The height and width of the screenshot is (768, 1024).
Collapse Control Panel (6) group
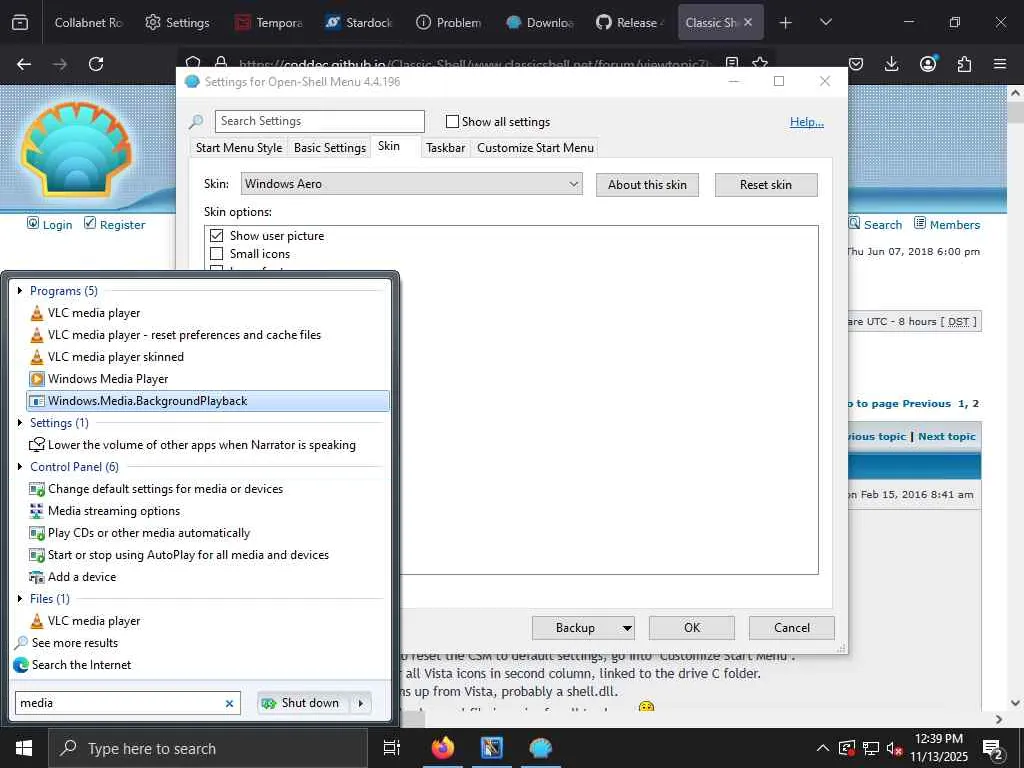[x=20, y=467]
